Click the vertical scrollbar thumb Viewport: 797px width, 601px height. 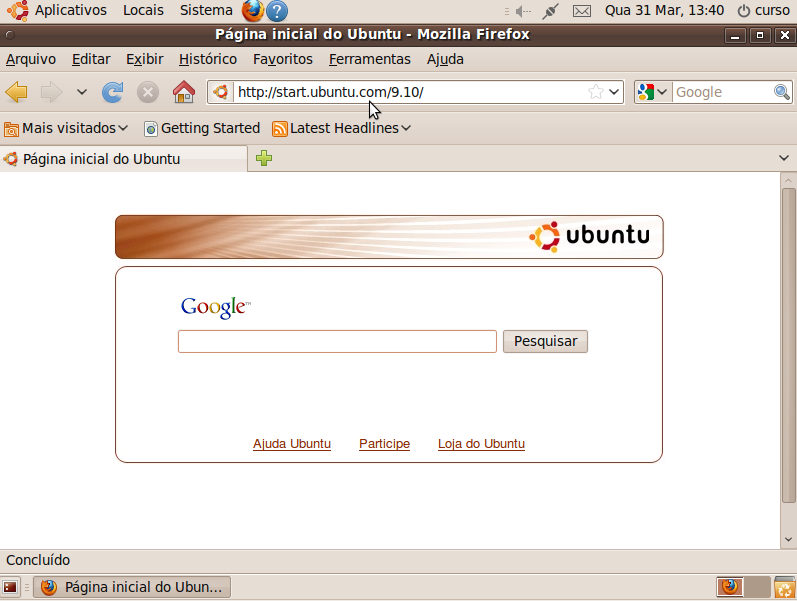tap(788, 345)
